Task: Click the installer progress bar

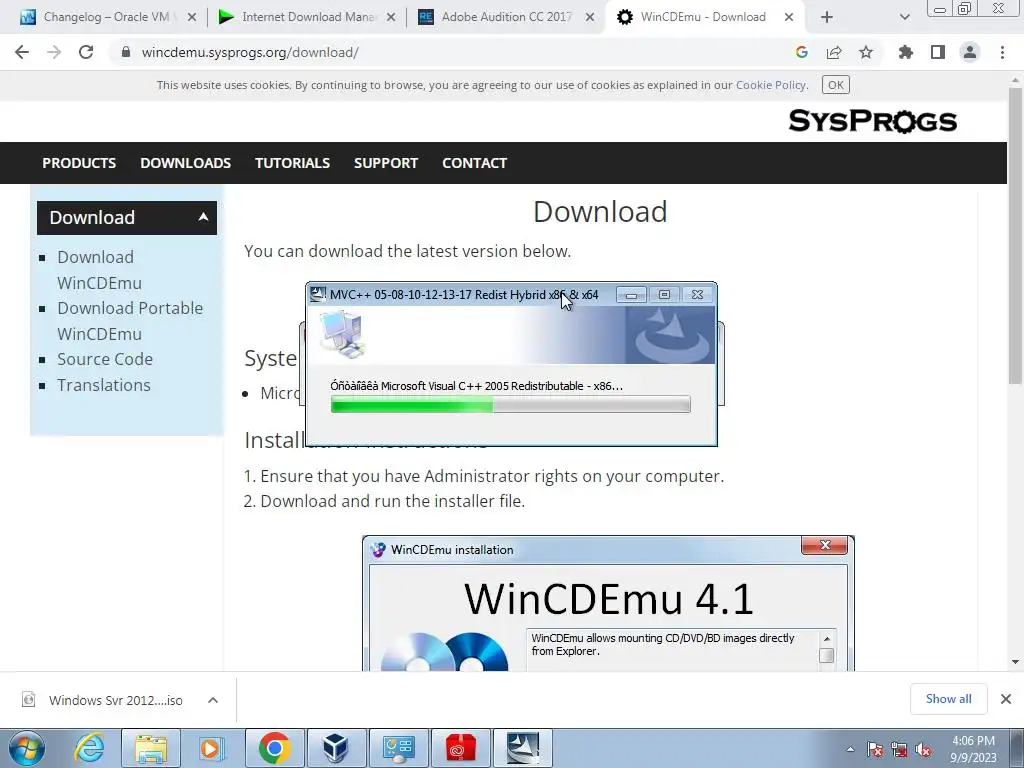Action: click(510, 405)
